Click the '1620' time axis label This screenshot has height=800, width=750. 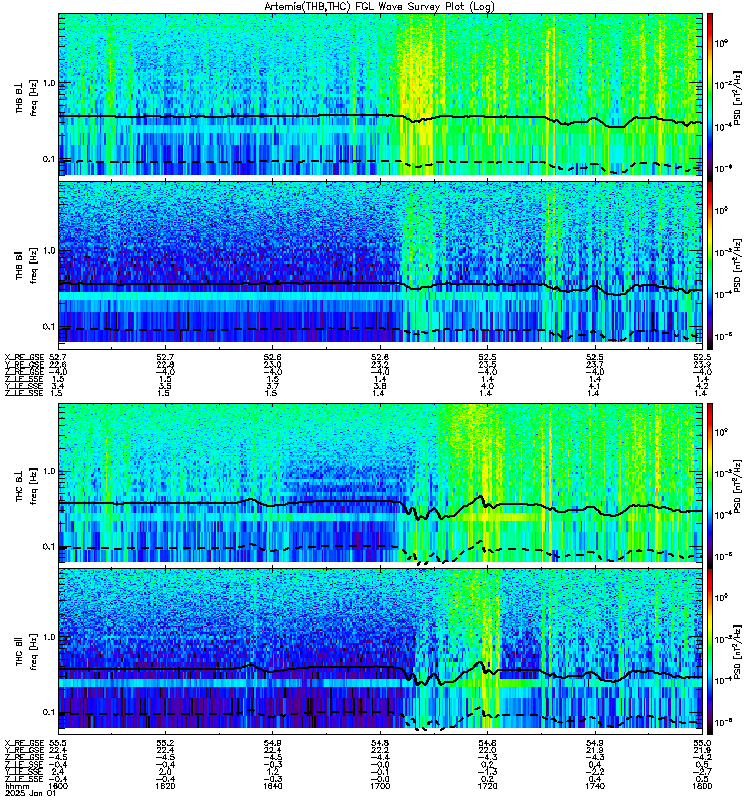pyautogui.click(x=165, y=786)
